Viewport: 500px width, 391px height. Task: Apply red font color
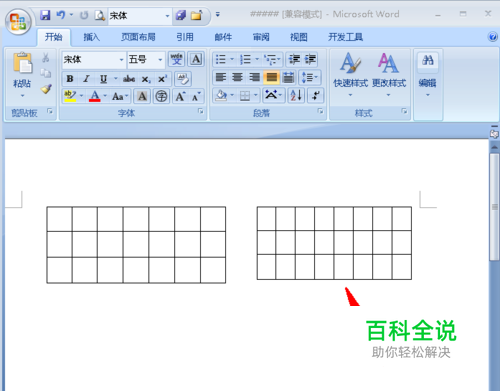tap(95, 96)
